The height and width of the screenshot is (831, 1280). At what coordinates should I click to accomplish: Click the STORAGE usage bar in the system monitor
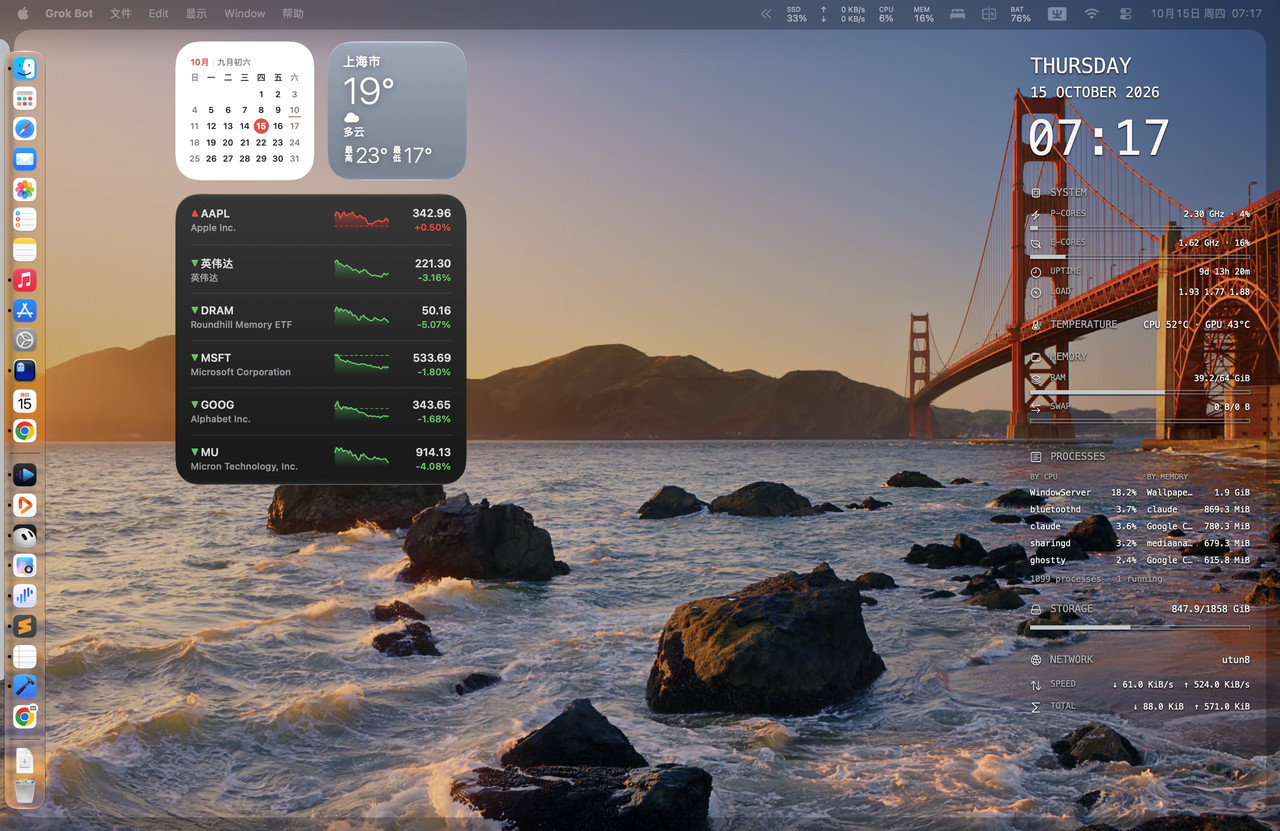click(x=1139, y=628)
